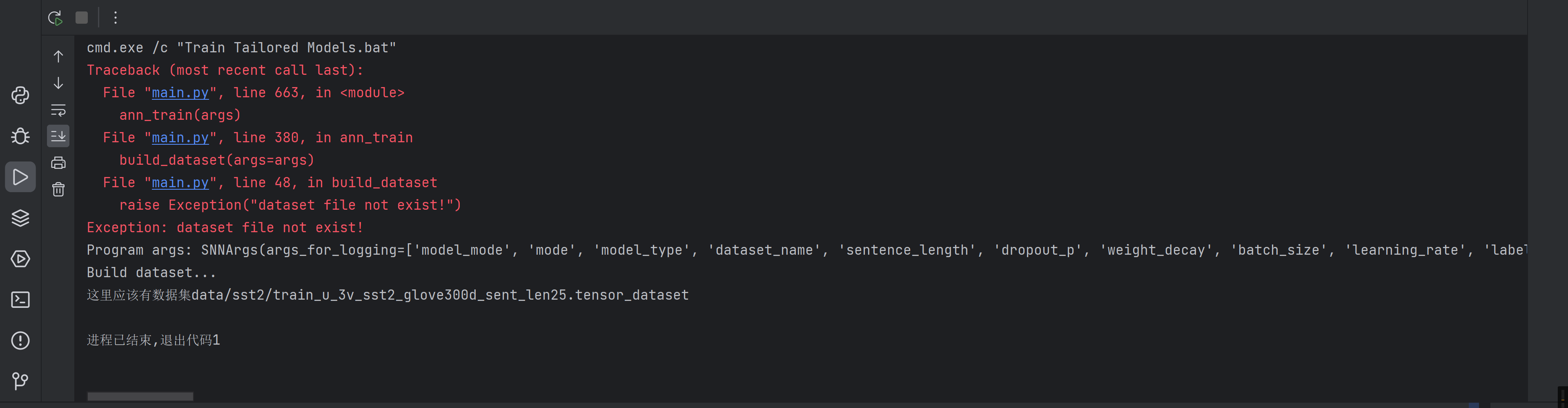Print the console output
This screenshot has height=408, width=1568.
pyautogui.click(x=58, y=163)
